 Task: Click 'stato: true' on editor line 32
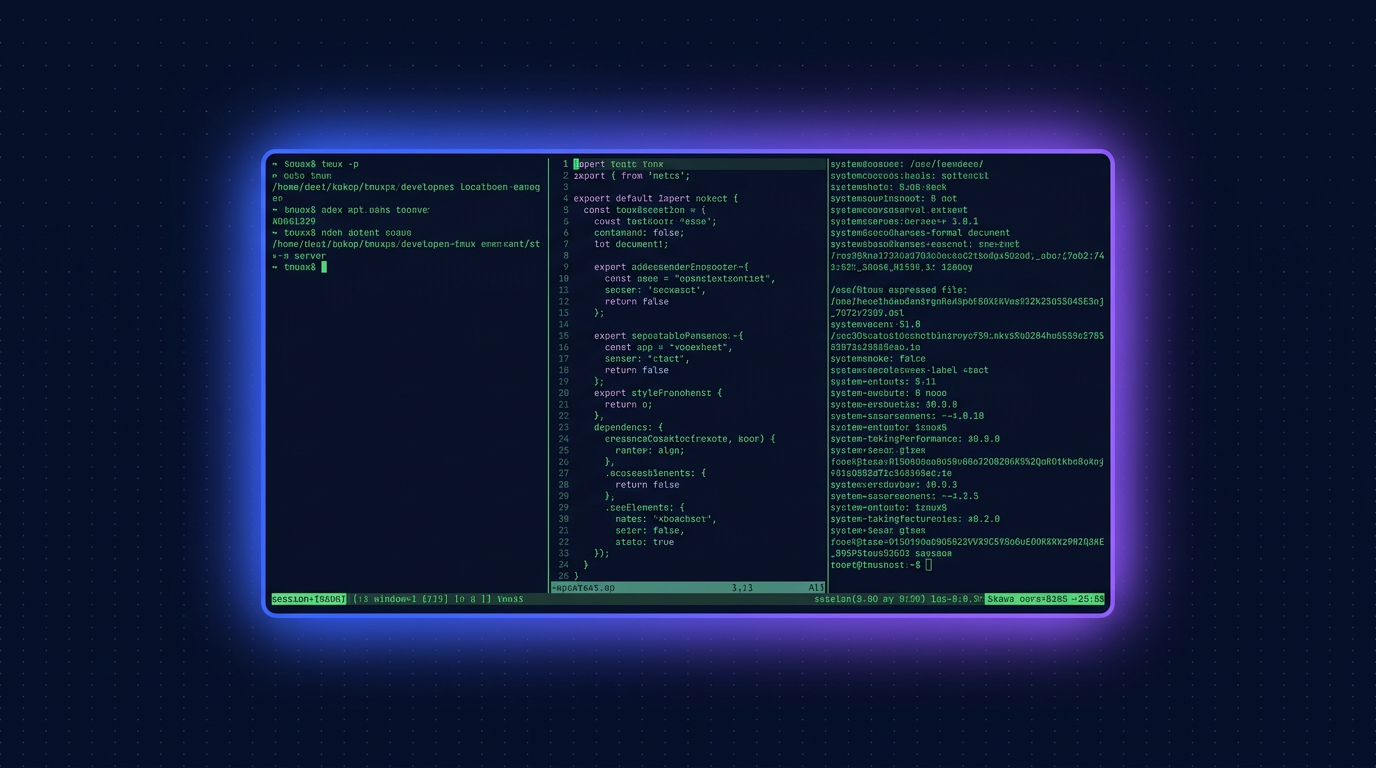645,542
